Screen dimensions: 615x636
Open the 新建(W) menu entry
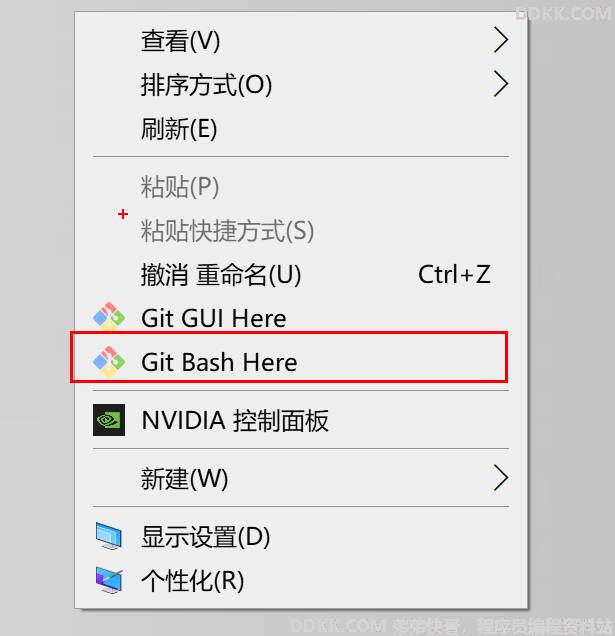click(301, 478)
